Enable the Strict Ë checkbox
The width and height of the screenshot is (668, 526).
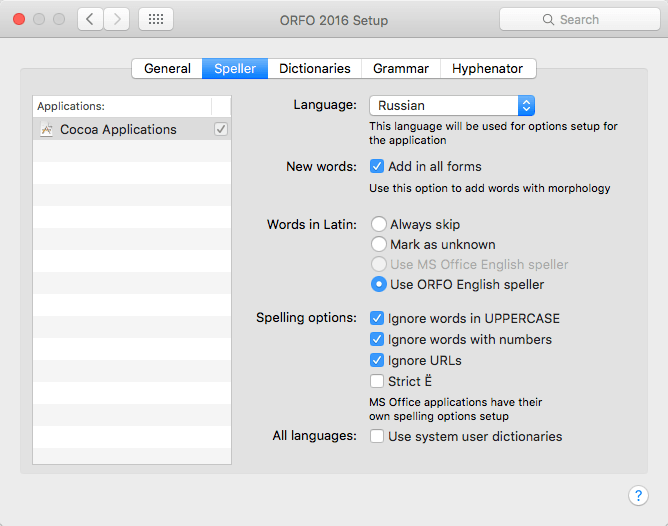(x=377, y=381)
